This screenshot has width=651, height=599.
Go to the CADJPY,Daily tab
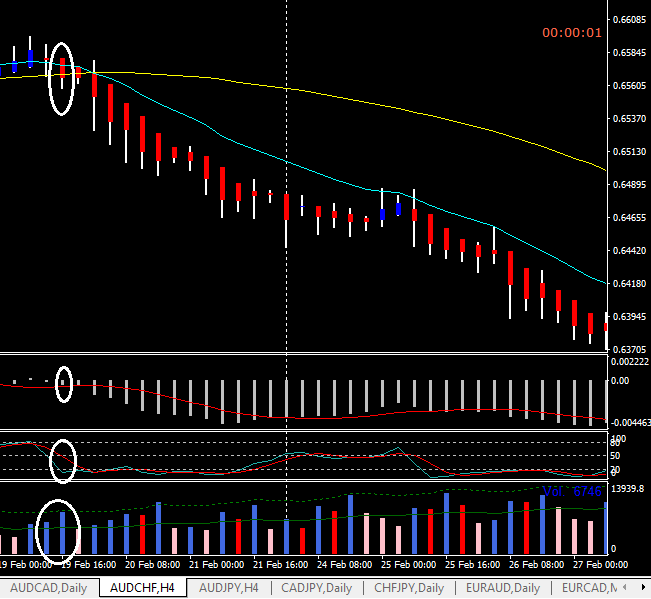tap(317, 588)
